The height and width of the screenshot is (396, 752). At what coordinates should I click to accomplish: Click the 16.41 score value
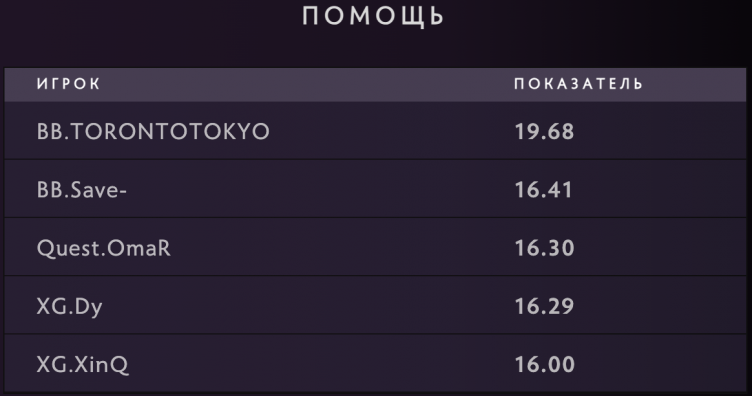coord(543,190)
